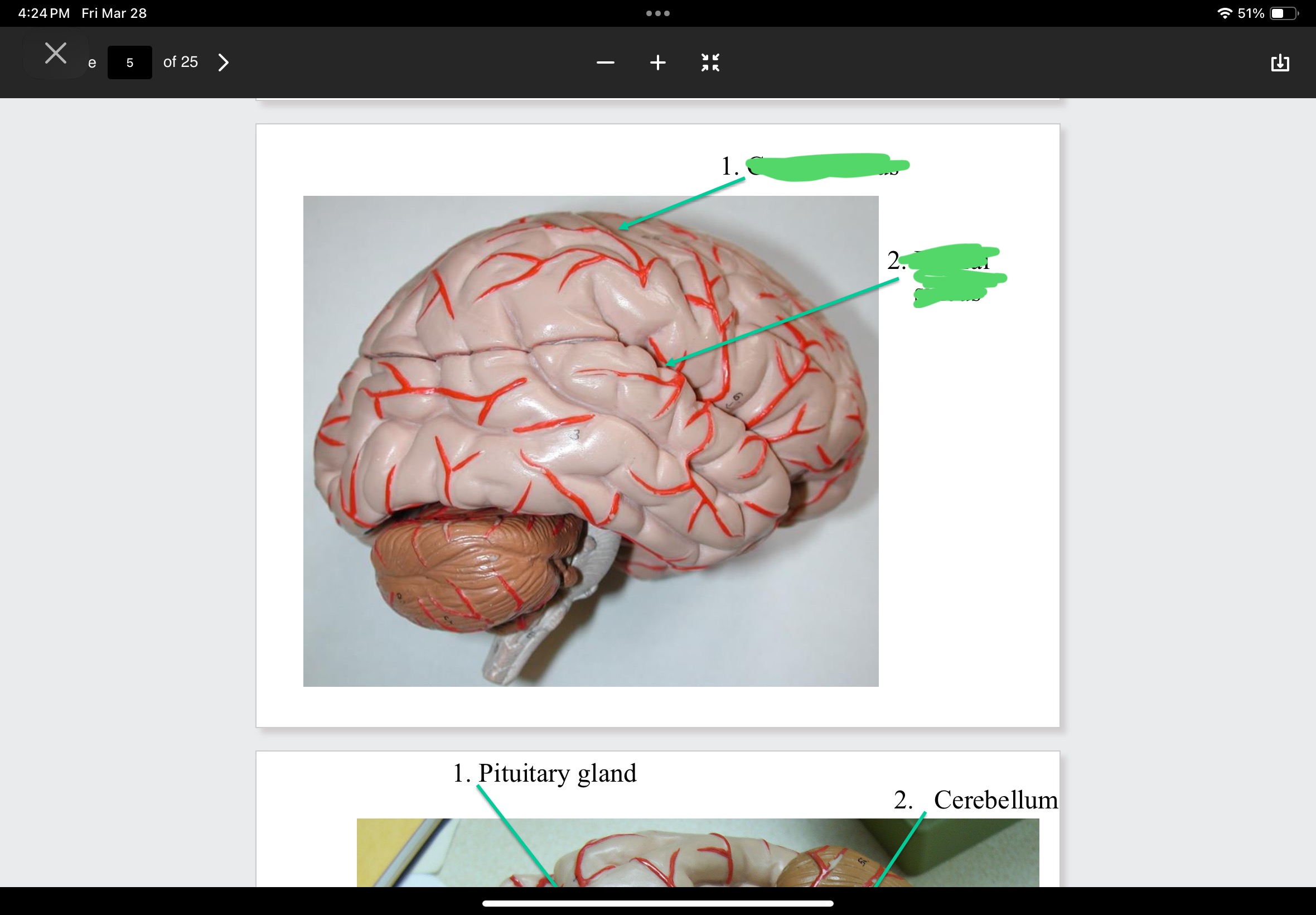Click the Cerebellum label
This screenshot has width=1316, height=915.
pos(995,799)
